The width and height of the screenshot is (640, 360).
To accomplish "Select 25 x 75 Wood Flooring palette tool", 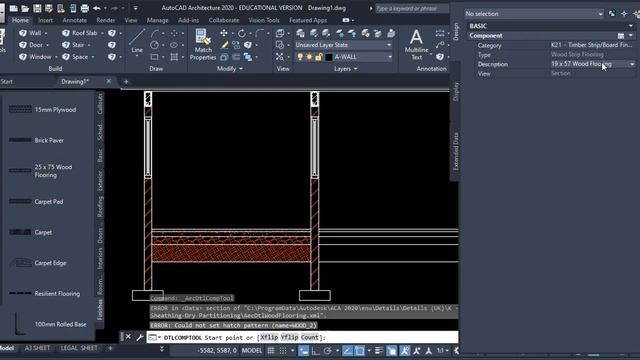I will (41, 171).
